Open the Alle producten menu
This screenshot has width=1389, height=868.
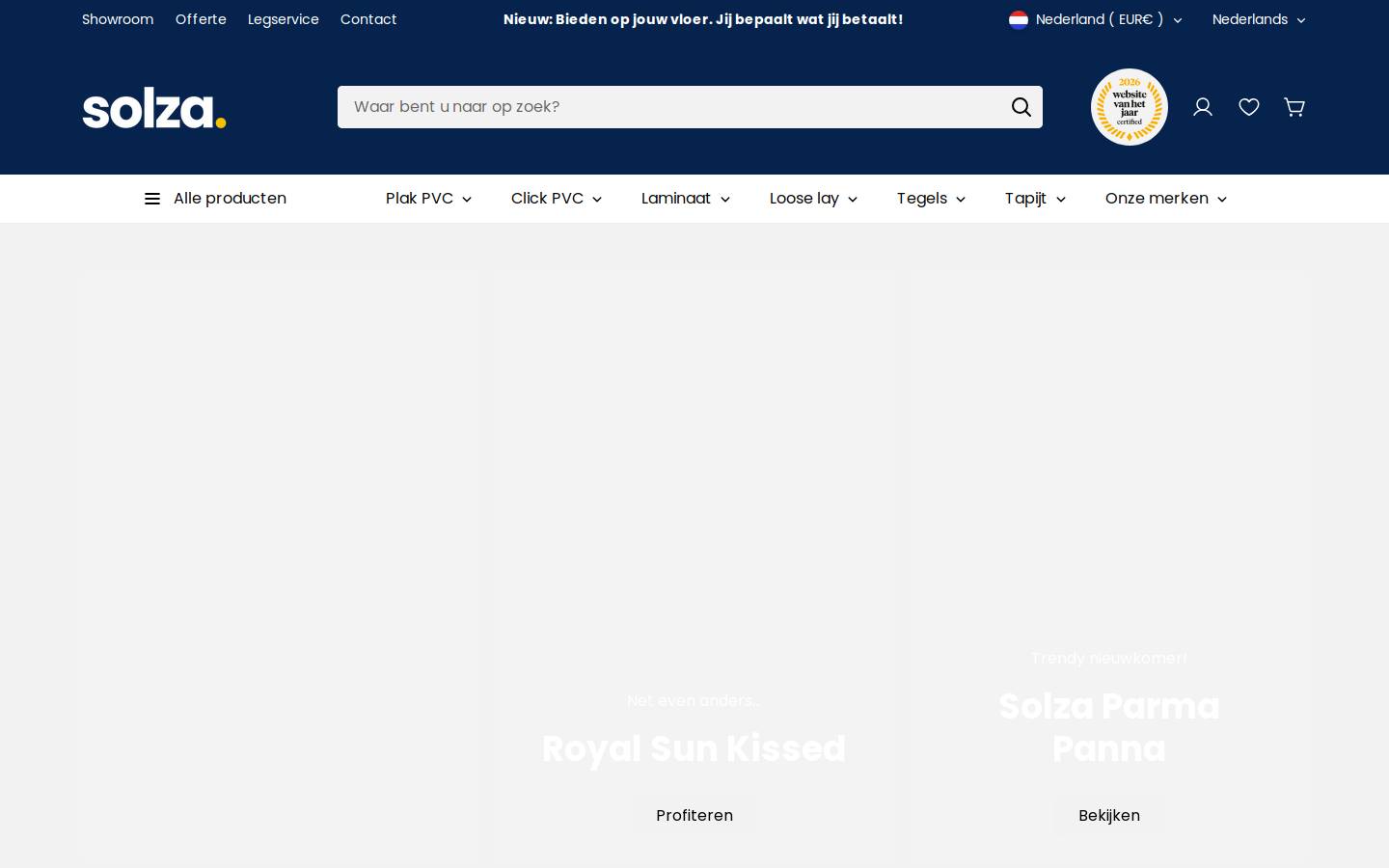click(x=215, y=199)
